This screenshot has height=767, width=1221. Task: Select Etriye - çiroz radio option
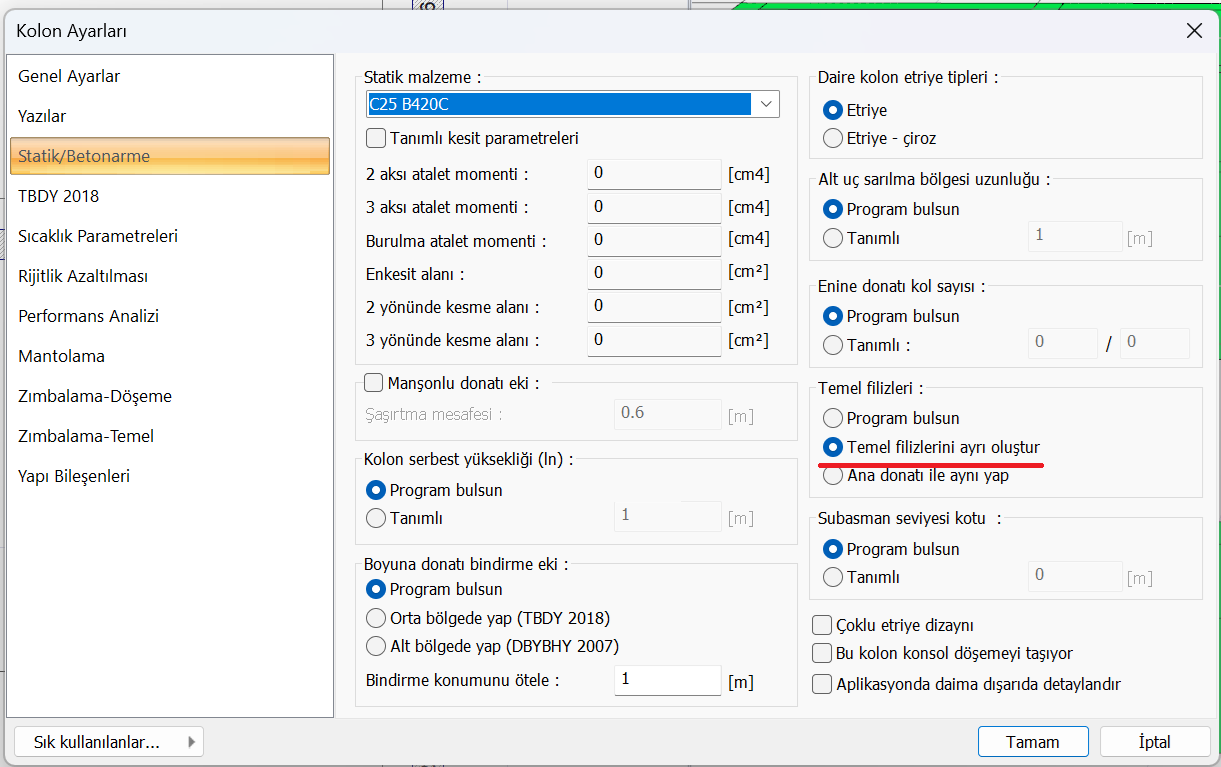tap(832, 139)
